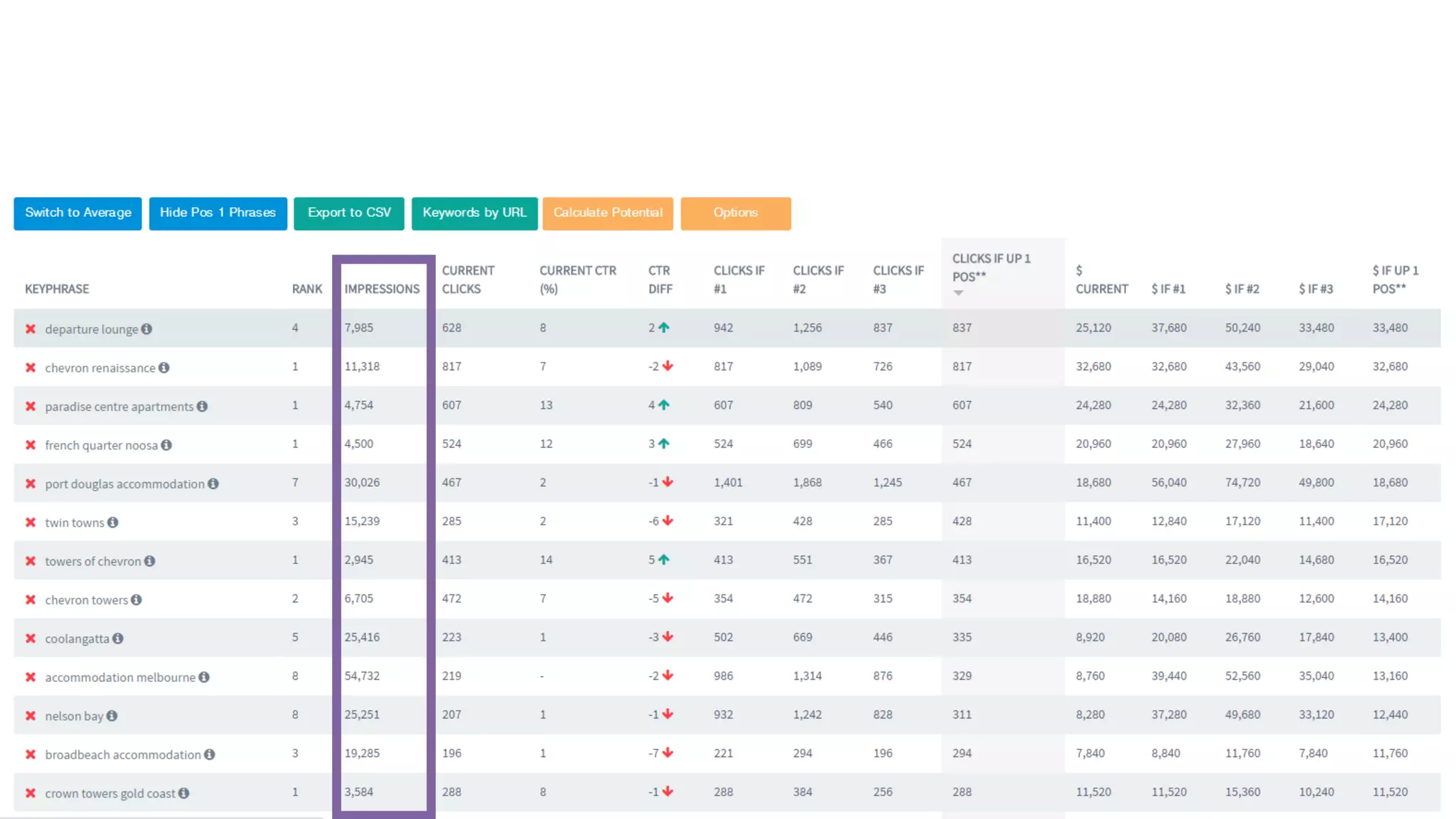Screen dimensions: 1456x819
Task: Click info icon next to chevron towers
Action: click(136, 600)
